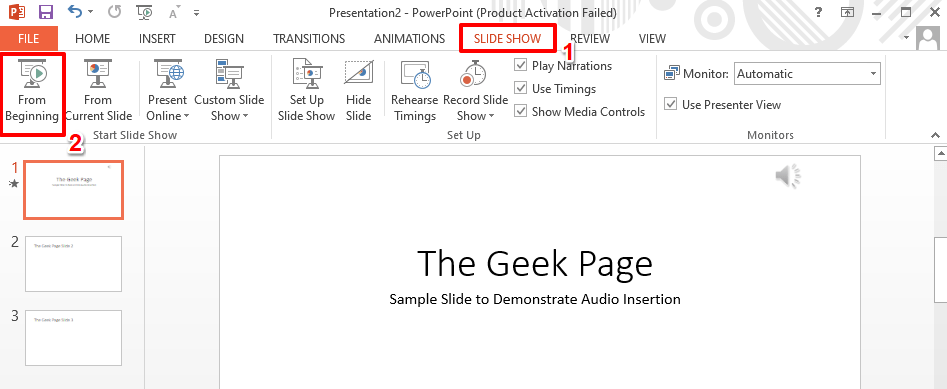Click subtitle Sample Slide to Demonstrate Audio Insertion

(x=534, y=299)
